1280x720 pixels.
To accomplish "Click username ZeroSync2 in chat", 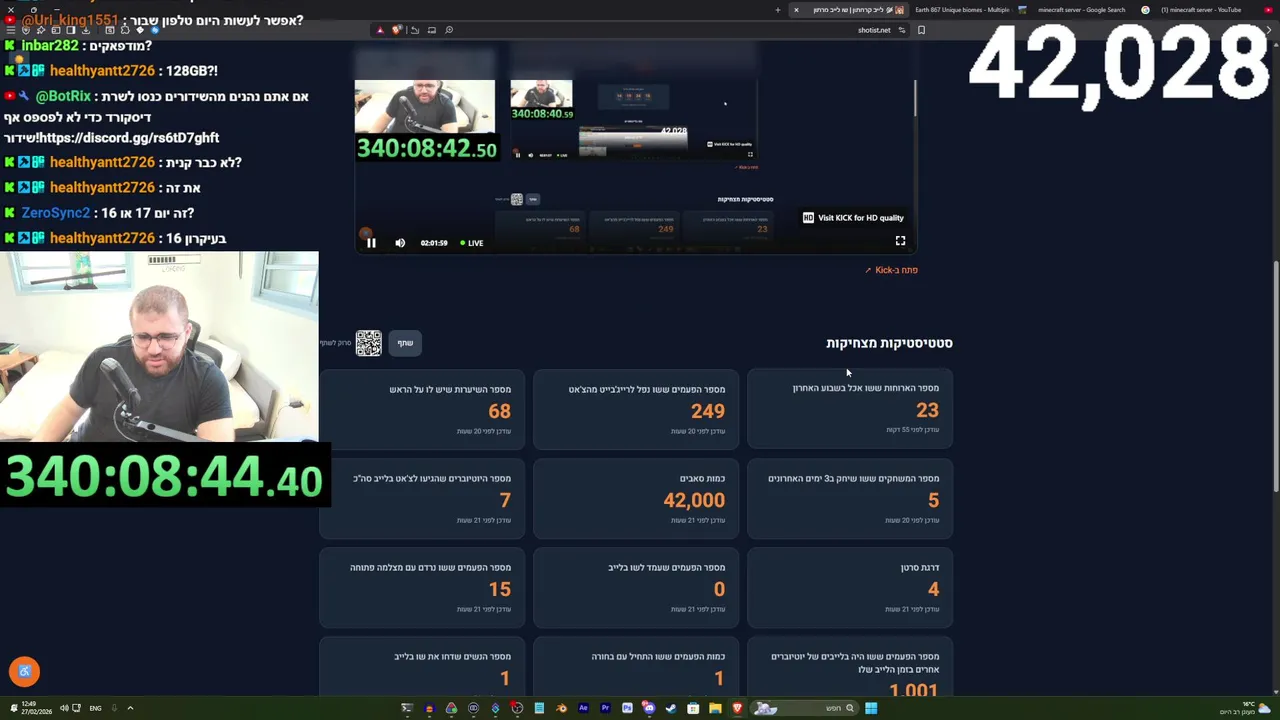I will (x=56, y=213).
